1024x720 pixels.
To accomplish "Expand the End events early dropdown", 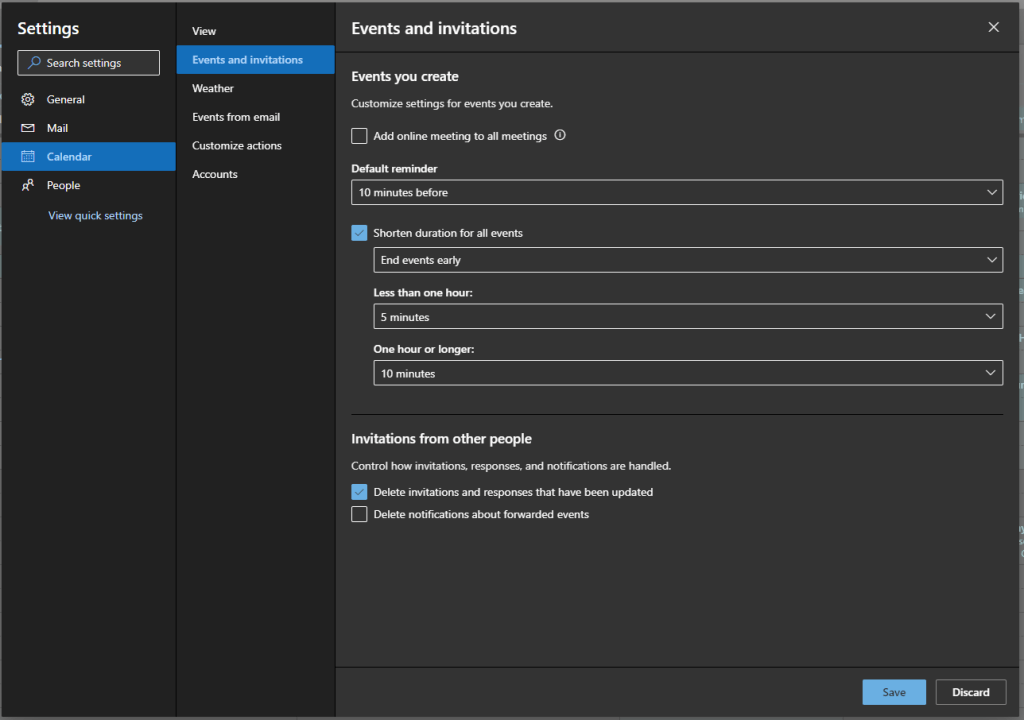I will (686, 260).
